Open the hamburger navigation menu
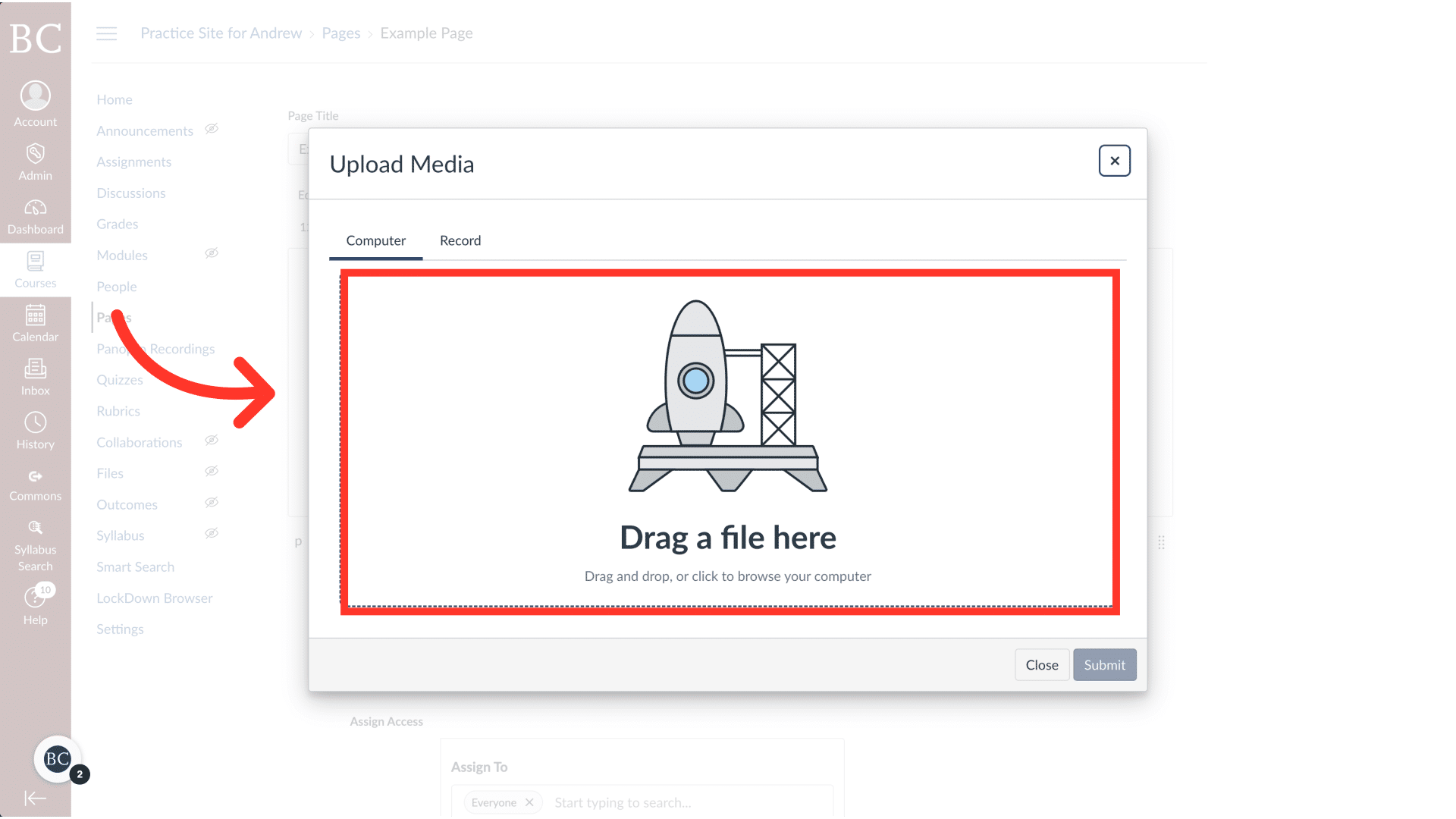Screen dimensions: 1456x819 point(106,33)
